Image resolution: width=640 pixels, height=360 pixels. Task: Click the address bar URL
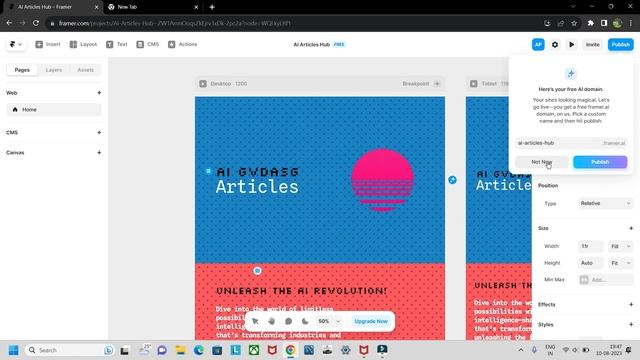175,23
